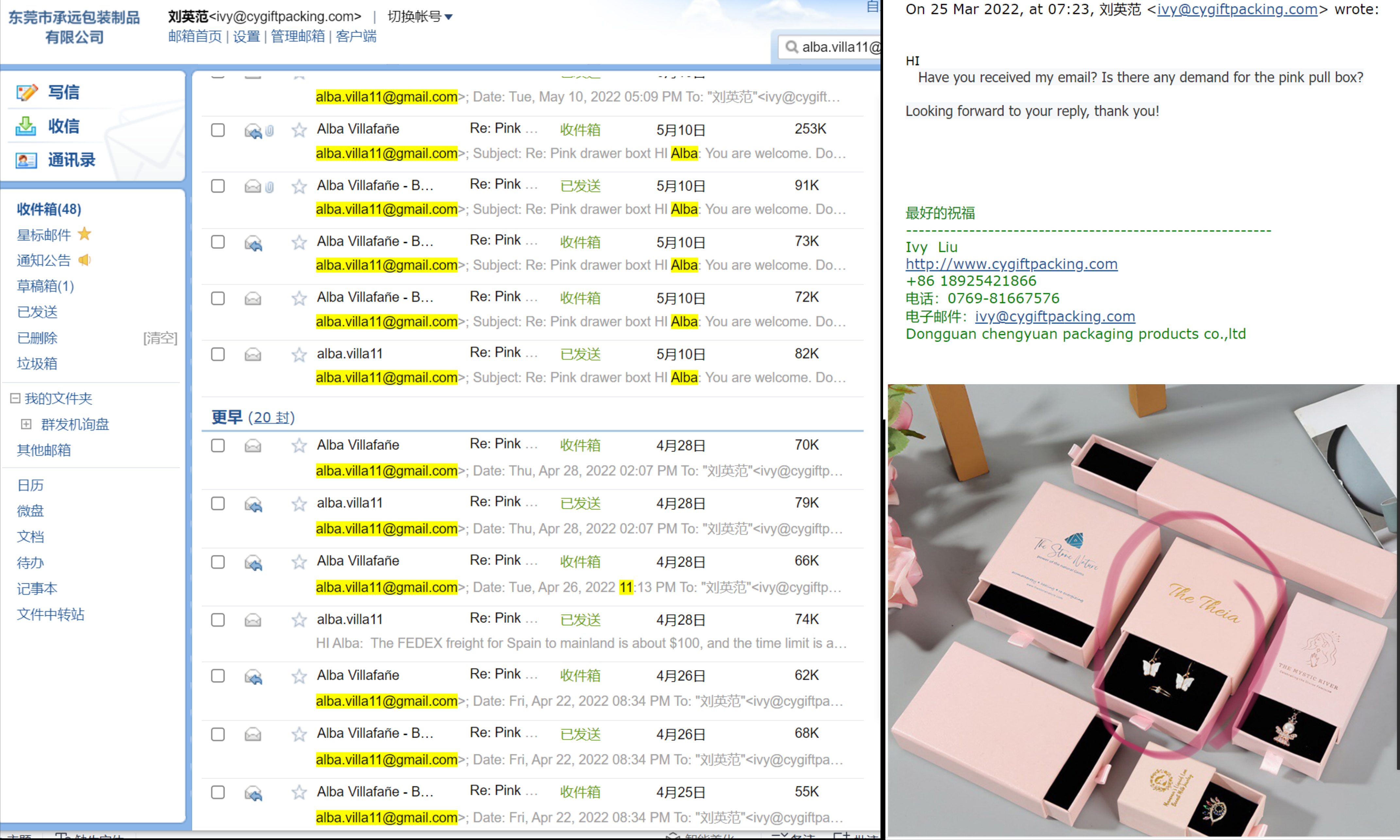1400x840 pixels.
Task: Collapse the 更早 (20 封) email group
Action: click(x=253, y=417)
